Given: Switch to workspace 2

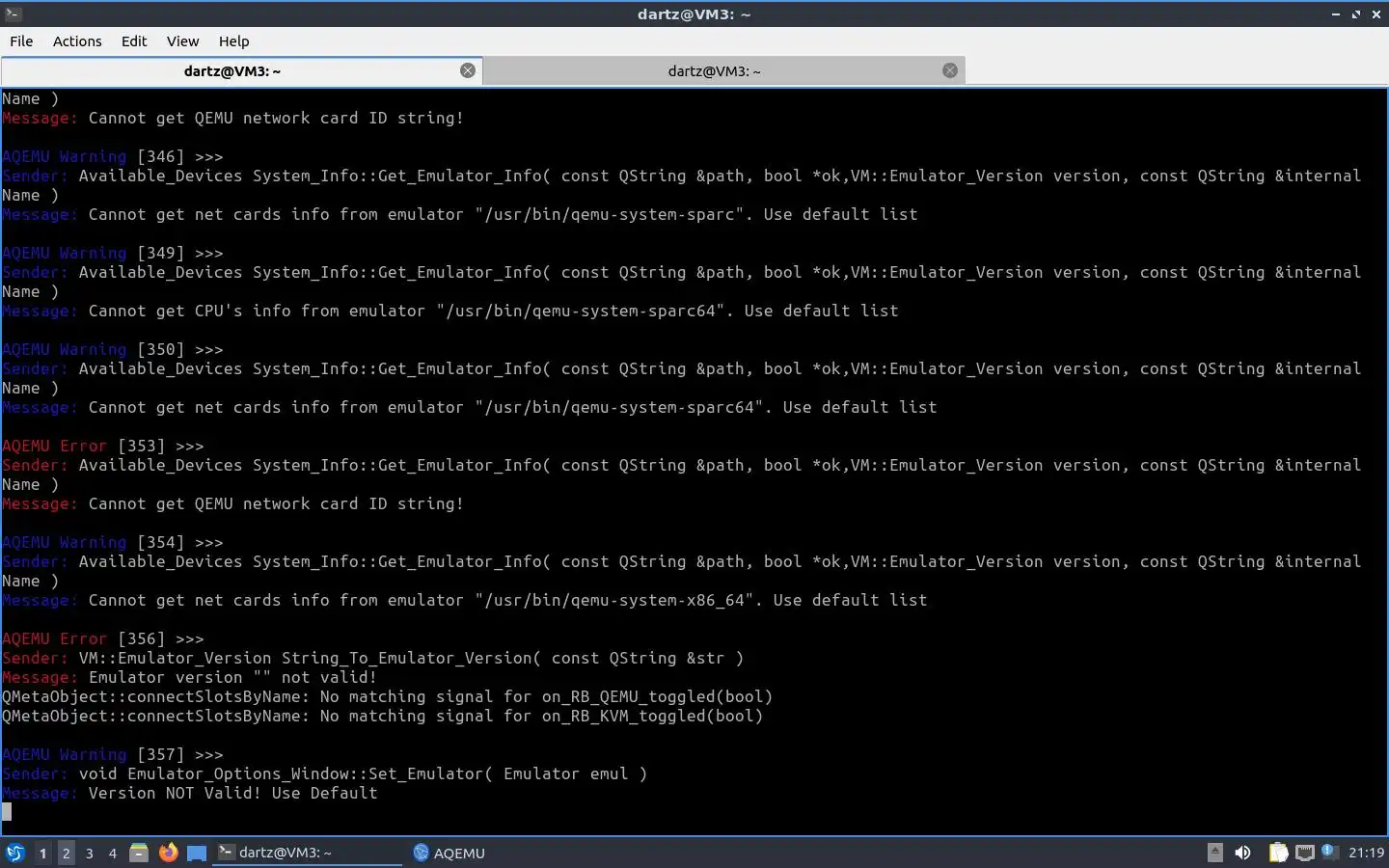Looking at the screenshot, I should 66,853.
